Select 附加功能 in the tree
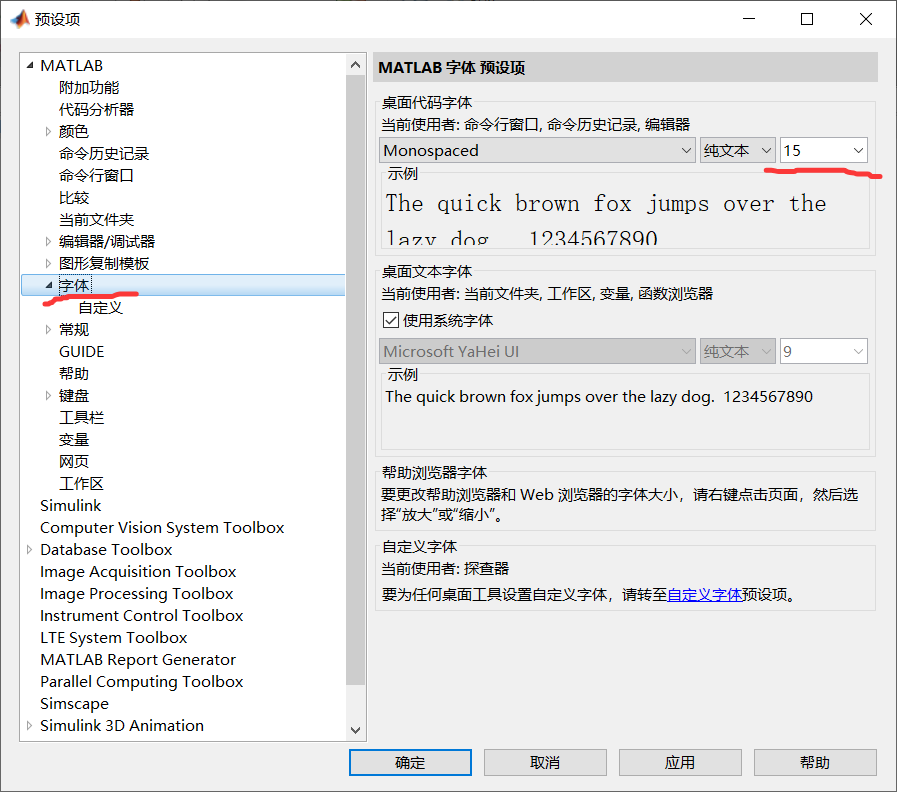Image resolution: width=897 pixels, height=792 pixels. [x=89, y=88]
